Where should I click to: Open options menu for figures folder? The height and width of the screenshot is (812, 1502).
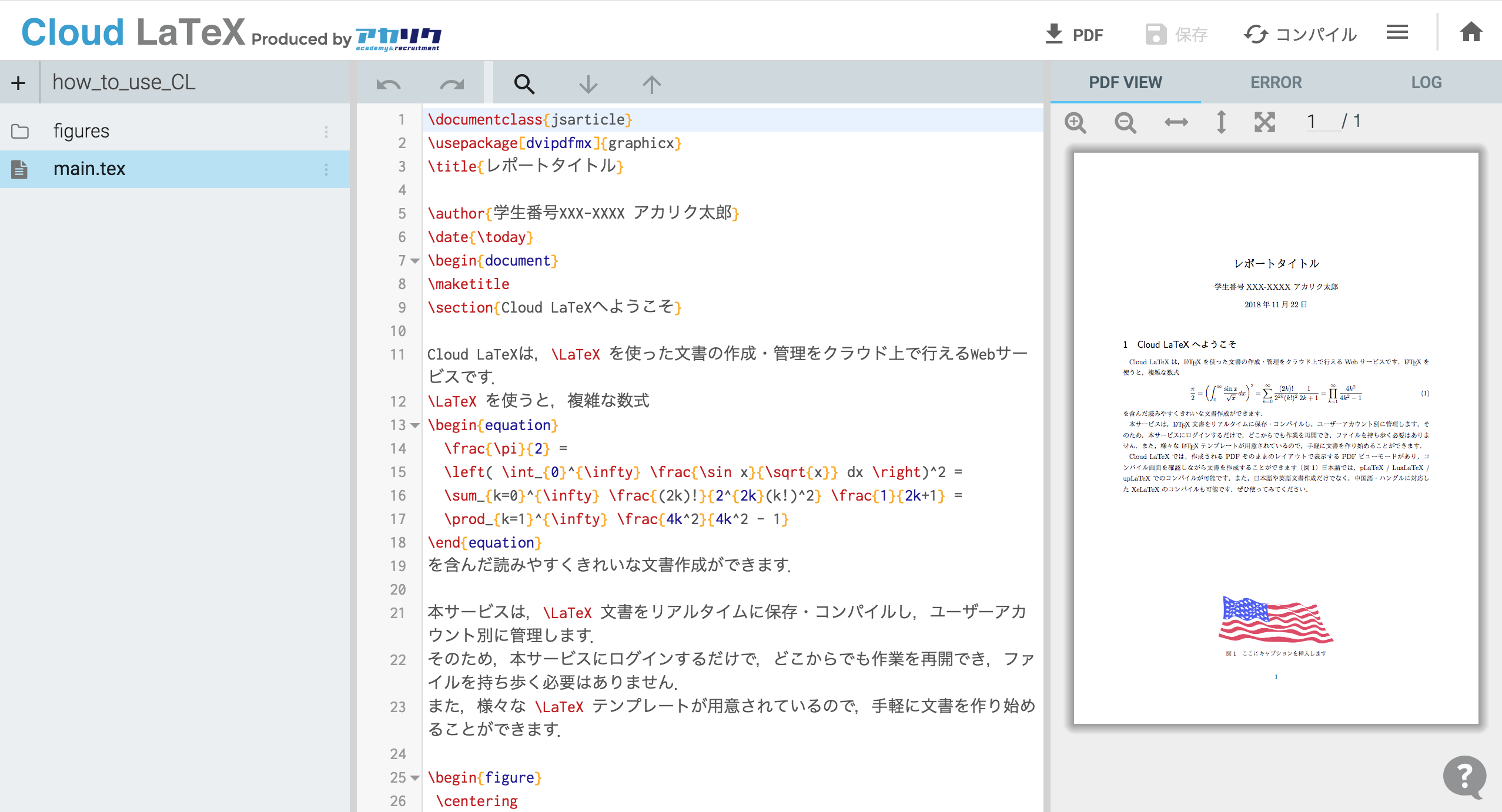pyautogui.click(x=326, y=132)
